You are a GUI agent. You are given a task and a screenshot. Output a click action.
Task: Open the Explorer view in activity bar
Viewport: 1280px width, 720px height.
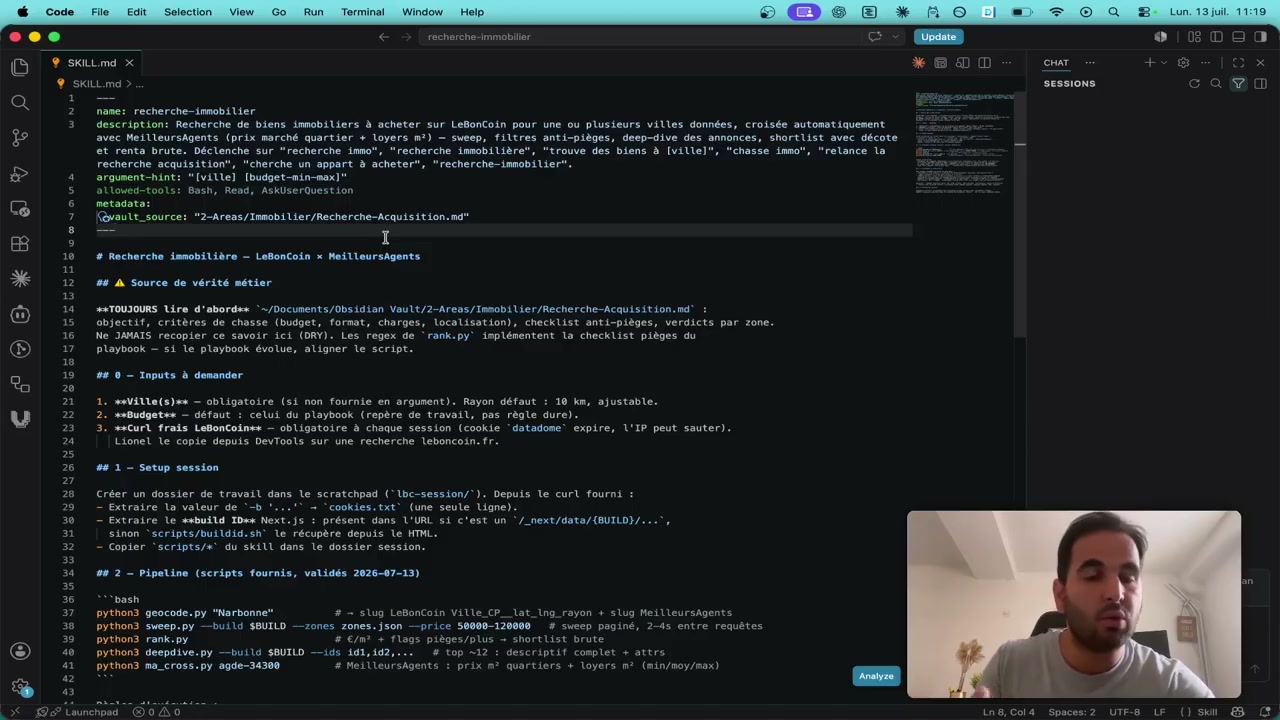click(20, 67)
